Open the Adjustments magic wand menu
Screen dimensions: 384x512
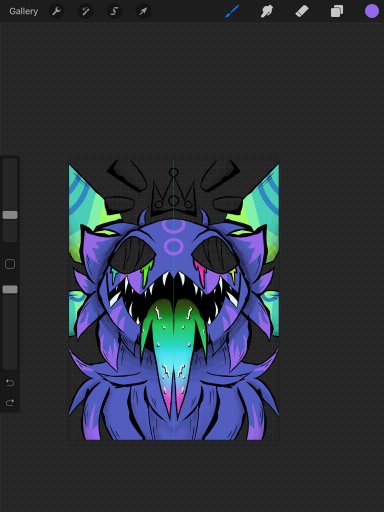point(85,11)
